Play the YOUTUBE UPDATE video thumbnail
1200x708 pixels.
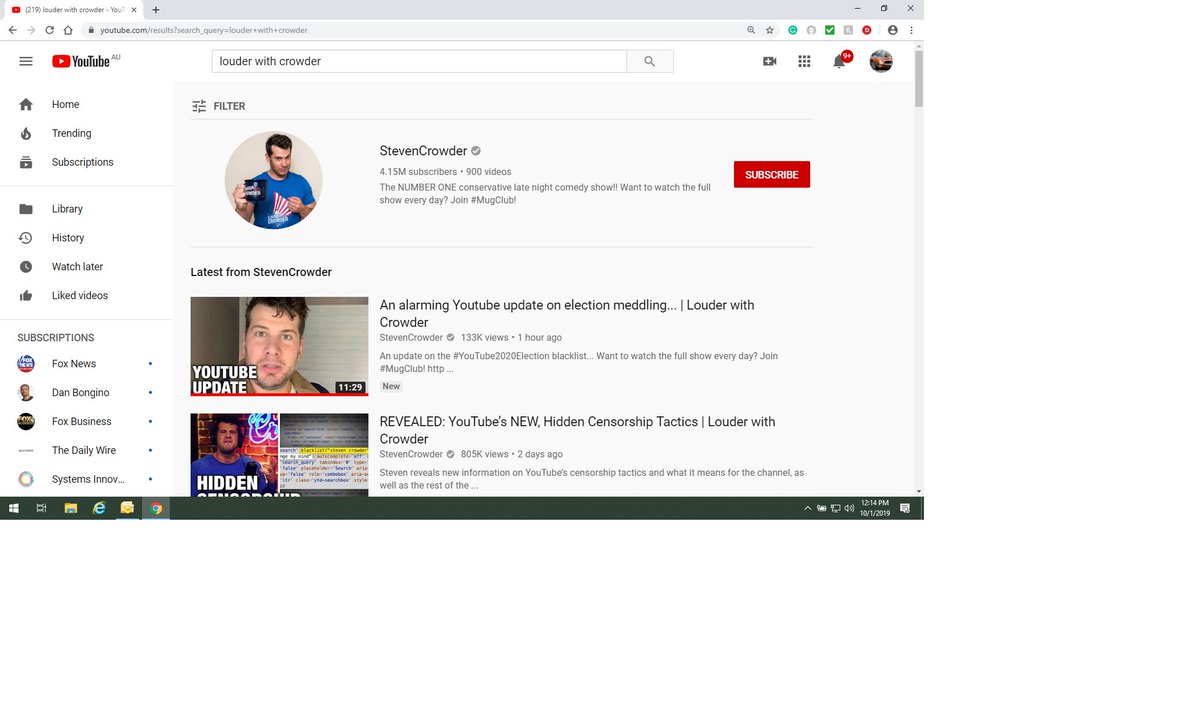pos(279,346)
